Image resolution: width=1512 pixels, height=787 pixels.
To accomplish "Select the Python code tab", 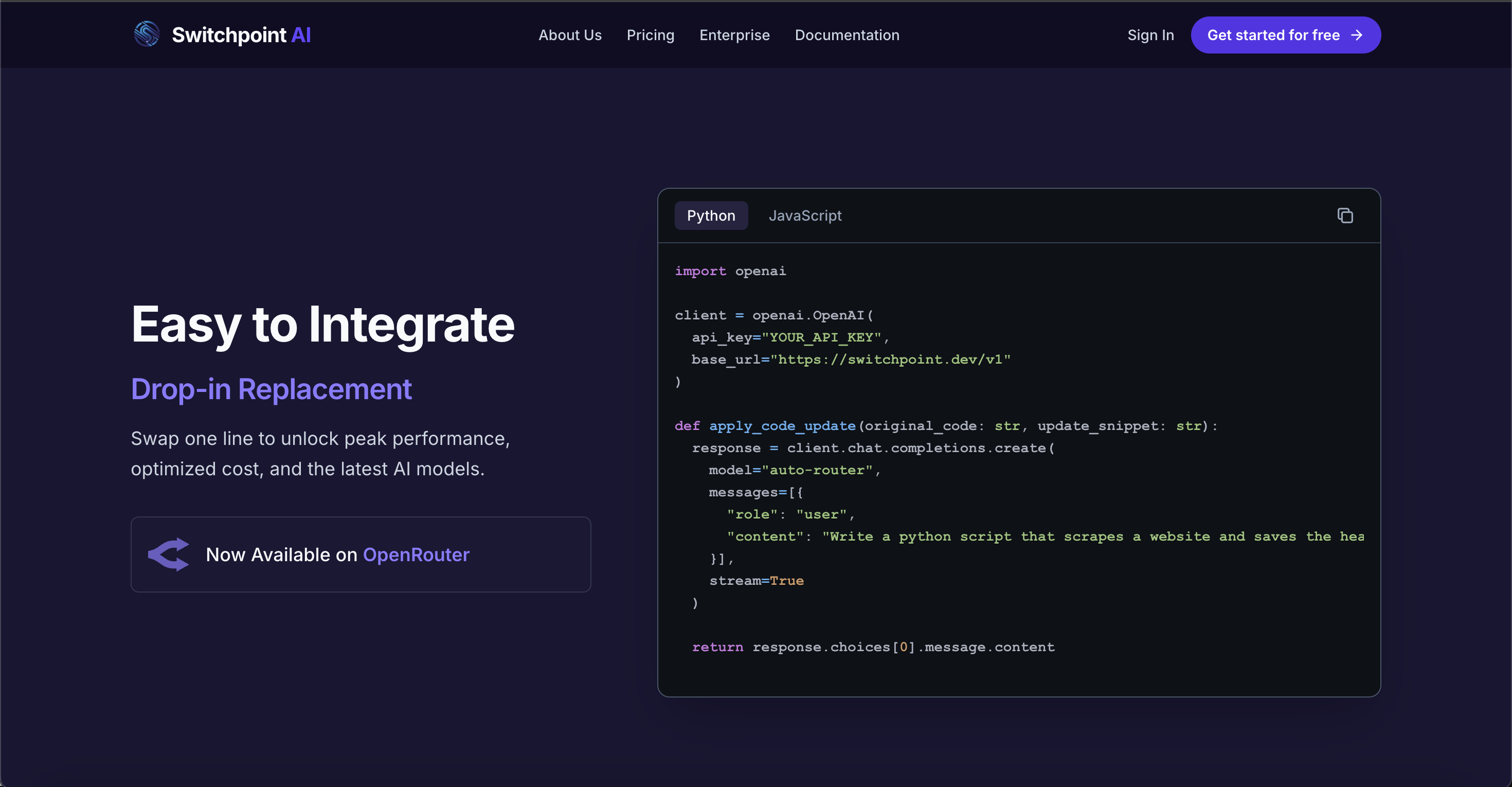I will pos(711,216).
